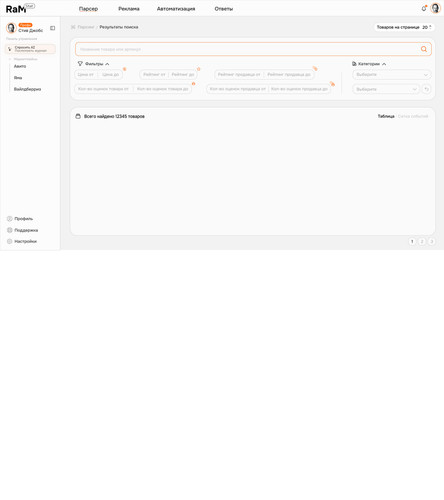Click the Поддержка sidebar icon
This screenshot has height=500, width=444.
10,230
